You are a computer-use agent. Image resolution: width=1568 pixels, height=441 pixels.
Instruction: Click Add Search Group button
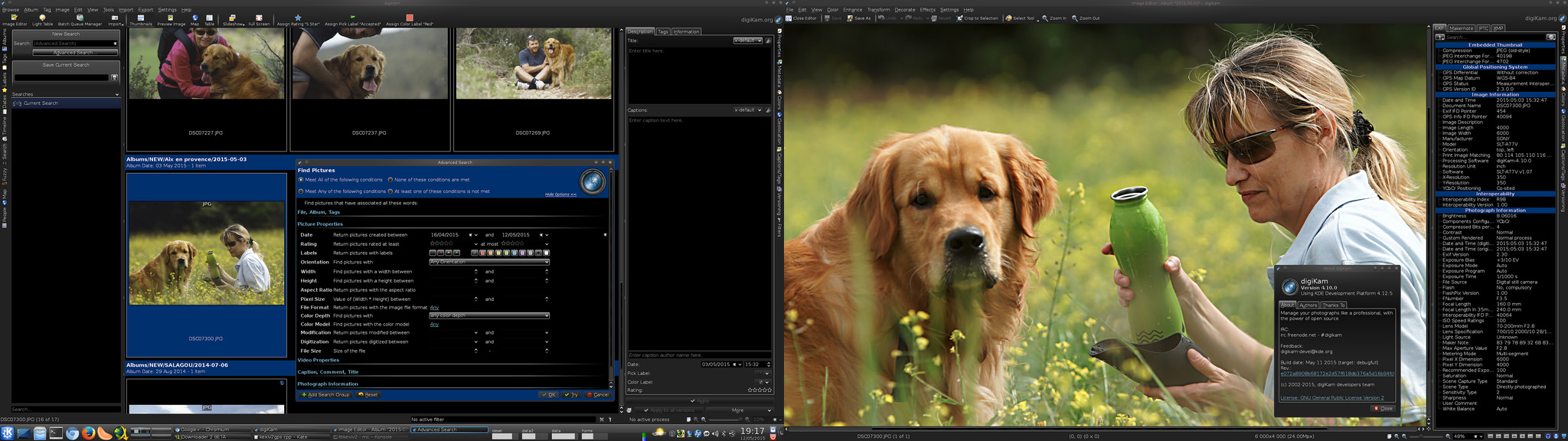coord(325,395)
